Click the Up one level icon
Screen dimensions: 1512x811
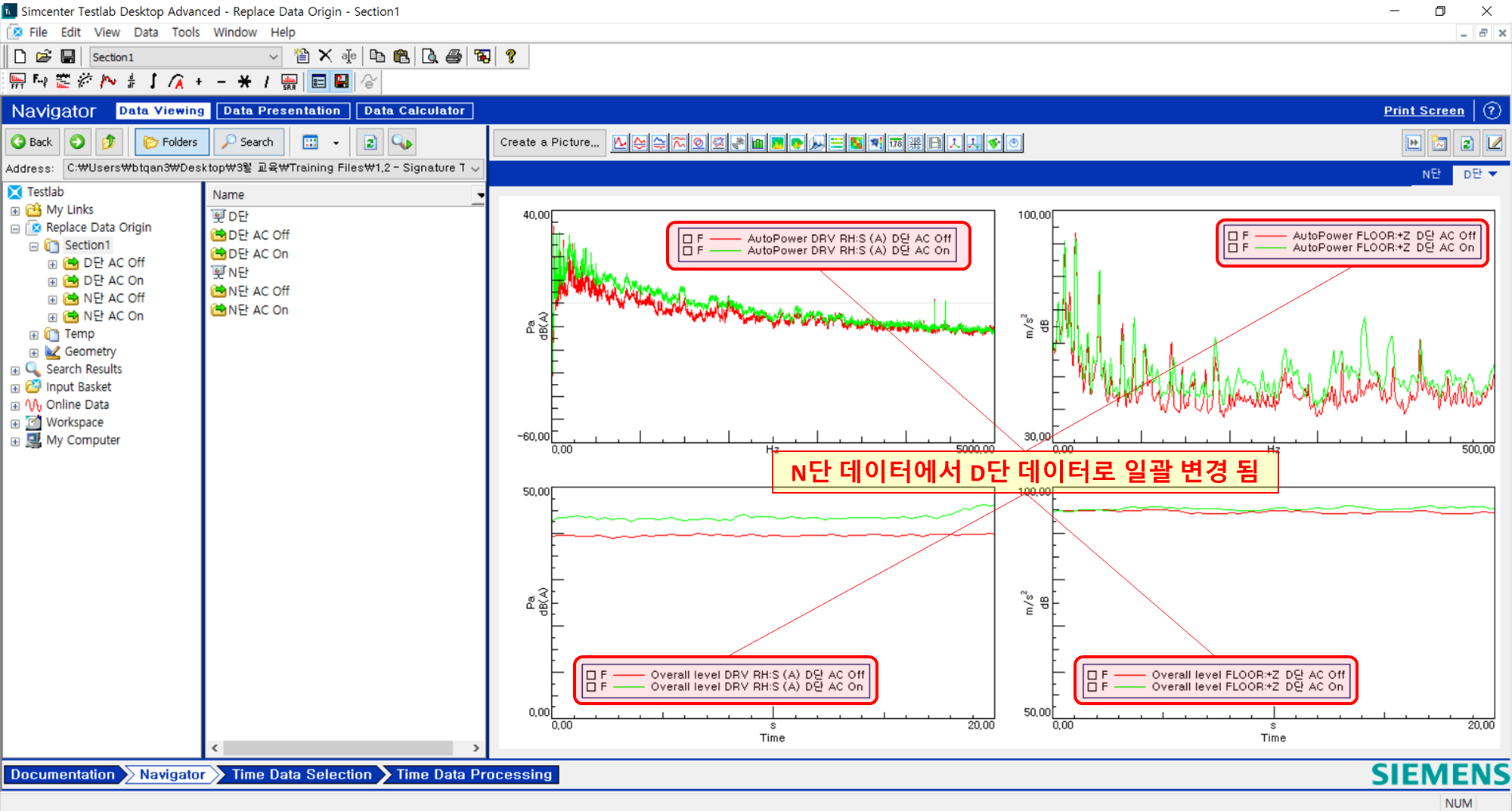109,142
